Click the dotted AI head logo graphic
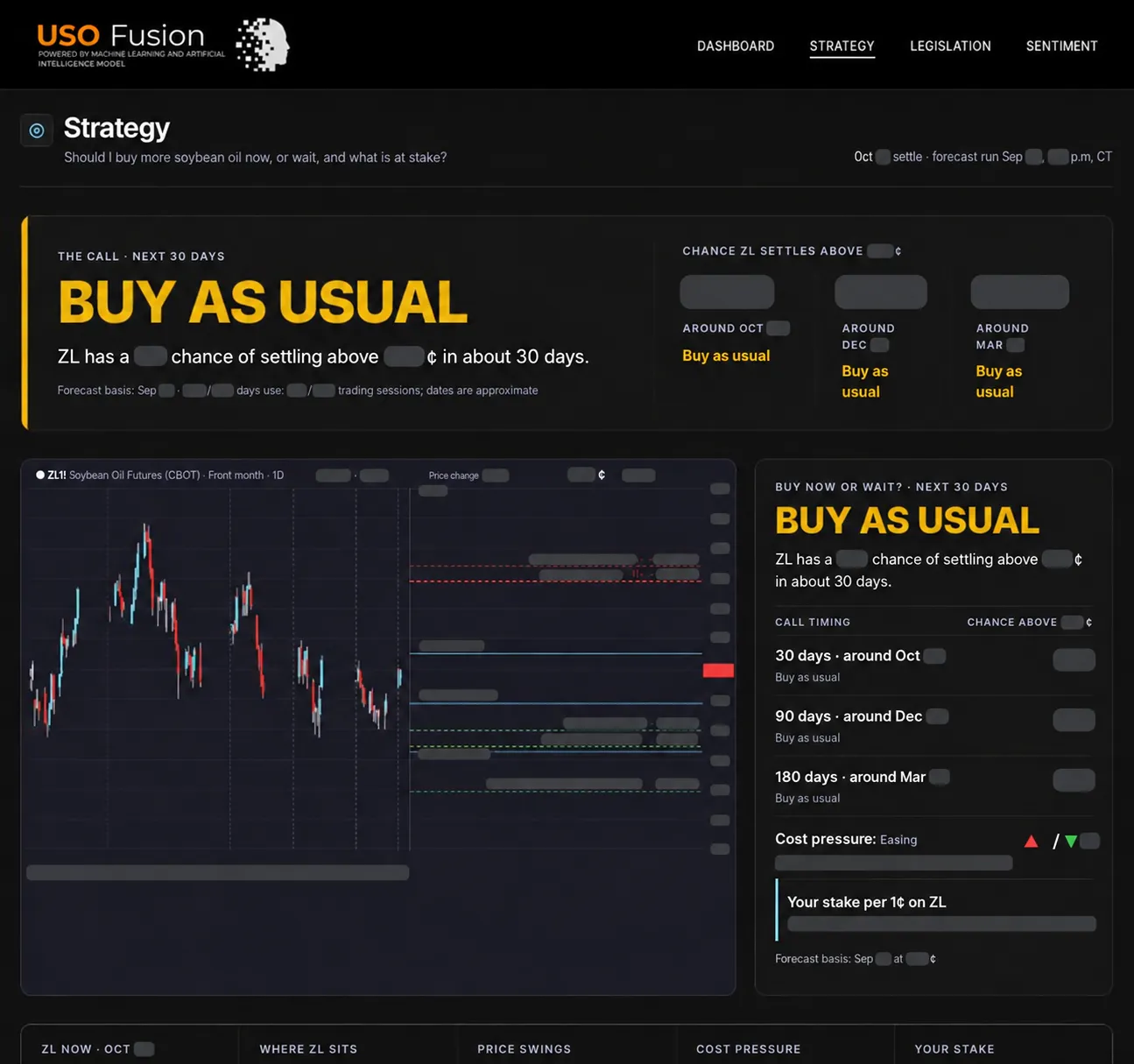Viewport: 1134px width, 1064px height. tap(263, 45)
